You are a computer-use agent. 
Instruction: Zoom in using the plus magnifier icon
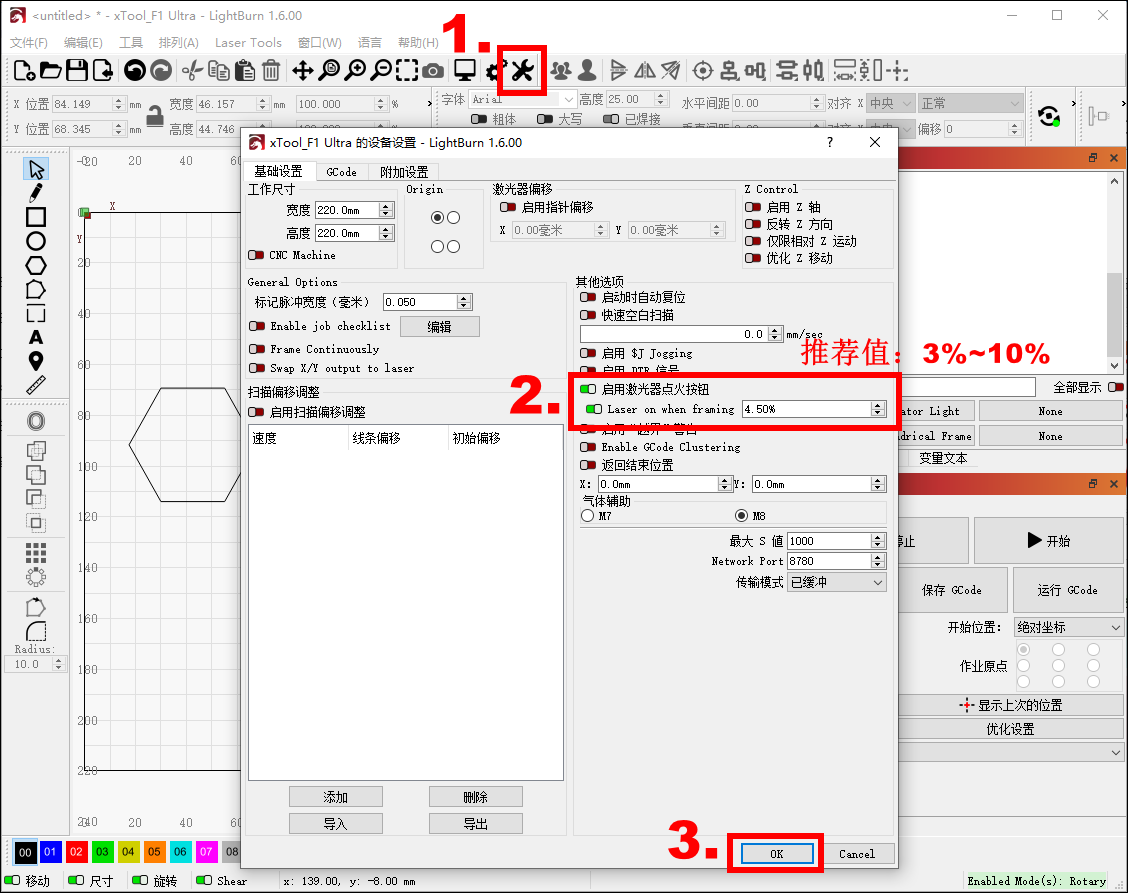(x=355, y=71)
